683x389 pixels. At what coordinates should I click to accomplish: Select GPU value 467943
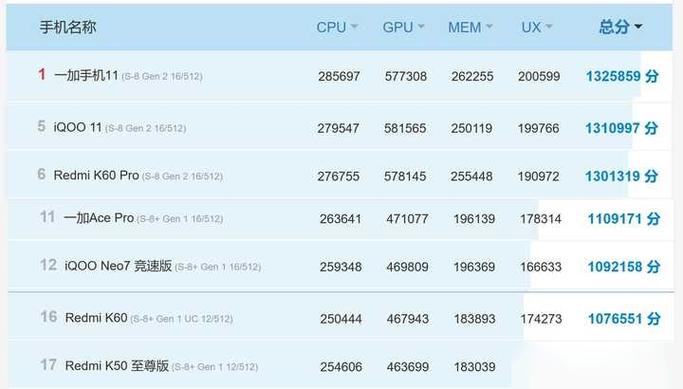408,319
